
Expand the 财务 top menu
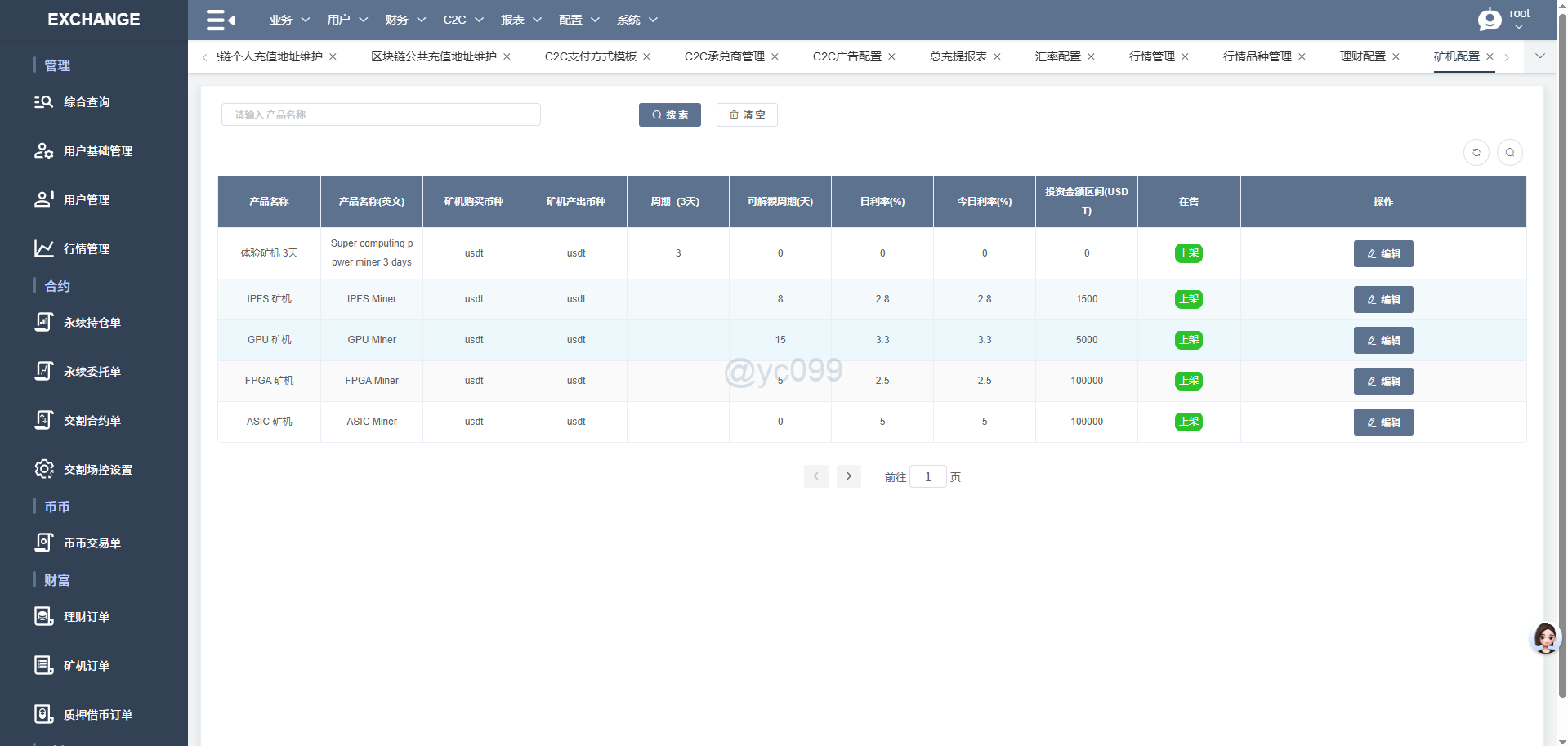pyautogui.click(x=405, y=20)
